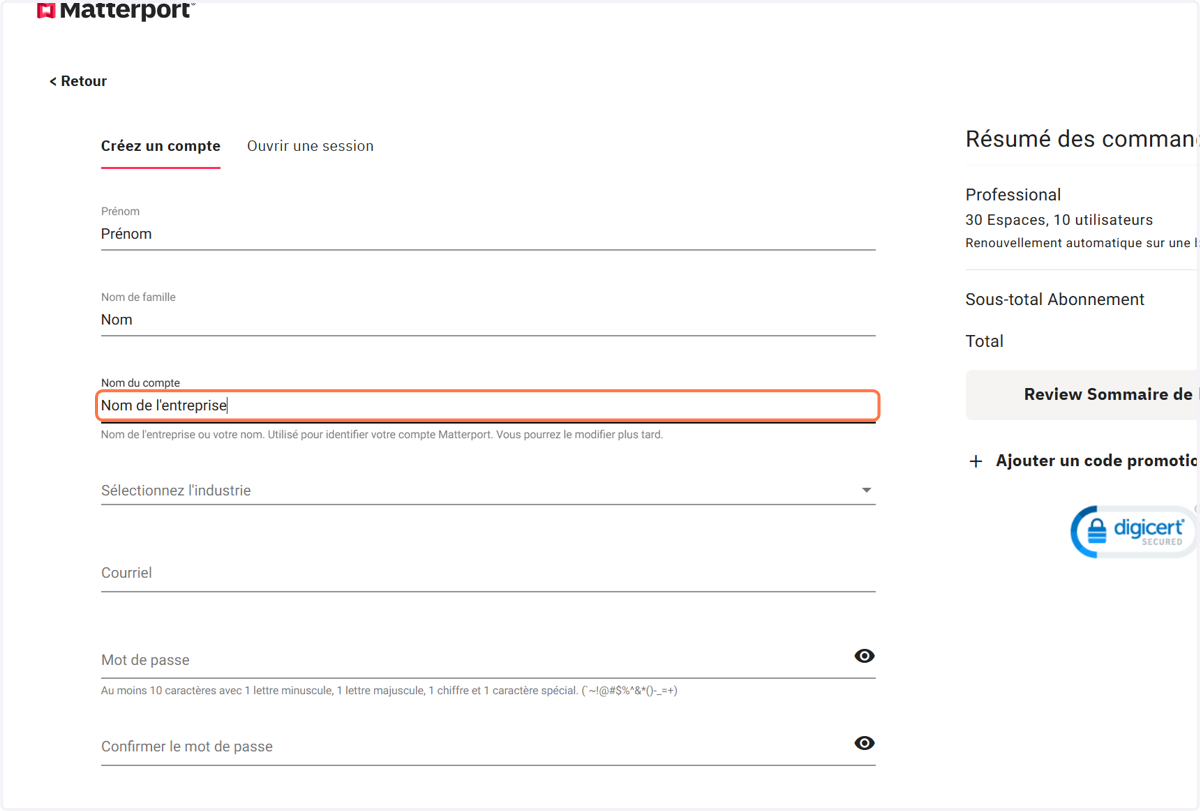Click the Professional plan name
This screenshot has height=811, width=1200.
[1013, 195]
